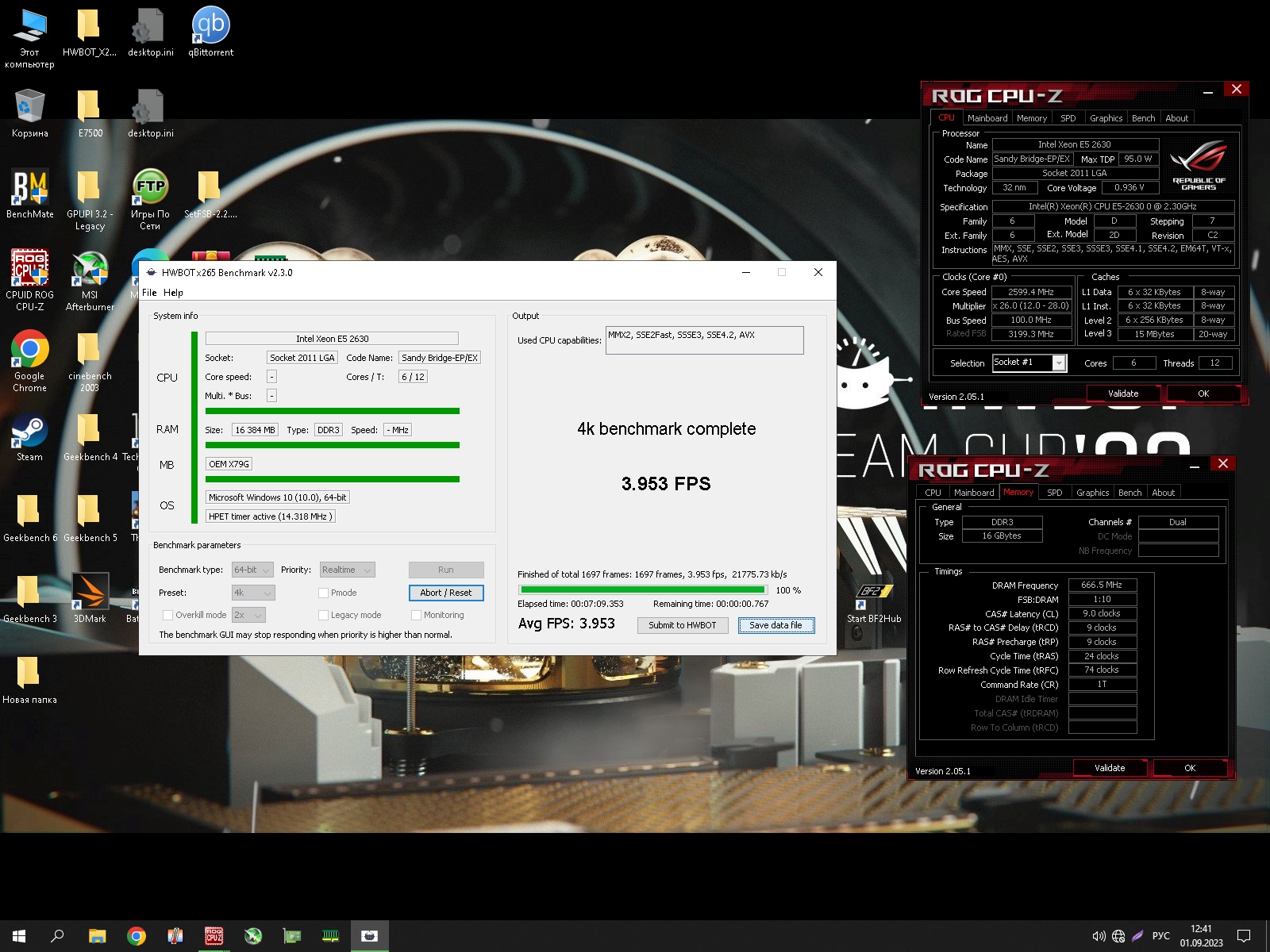
Task: Open Graphics tab in bottom CPU-Z window
Action: (1092, 493)
